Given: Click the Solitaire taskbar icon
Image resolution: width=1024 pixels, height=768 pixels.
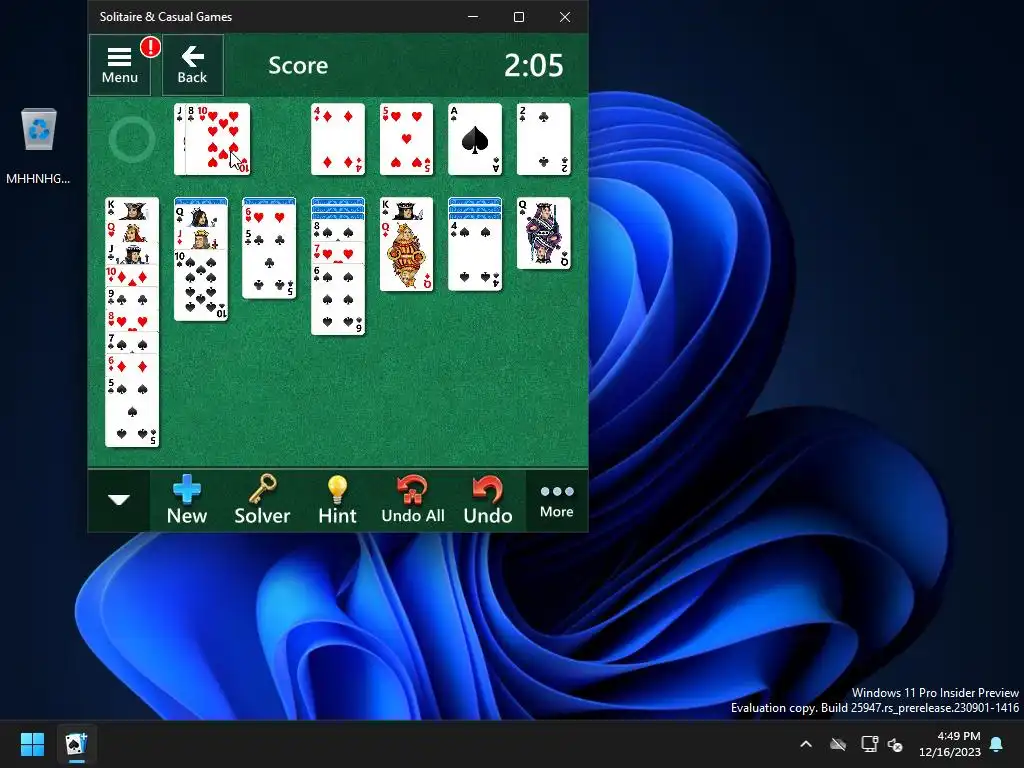Looking at the screenshot, I should pyautogui.click(x=76, y=744).
